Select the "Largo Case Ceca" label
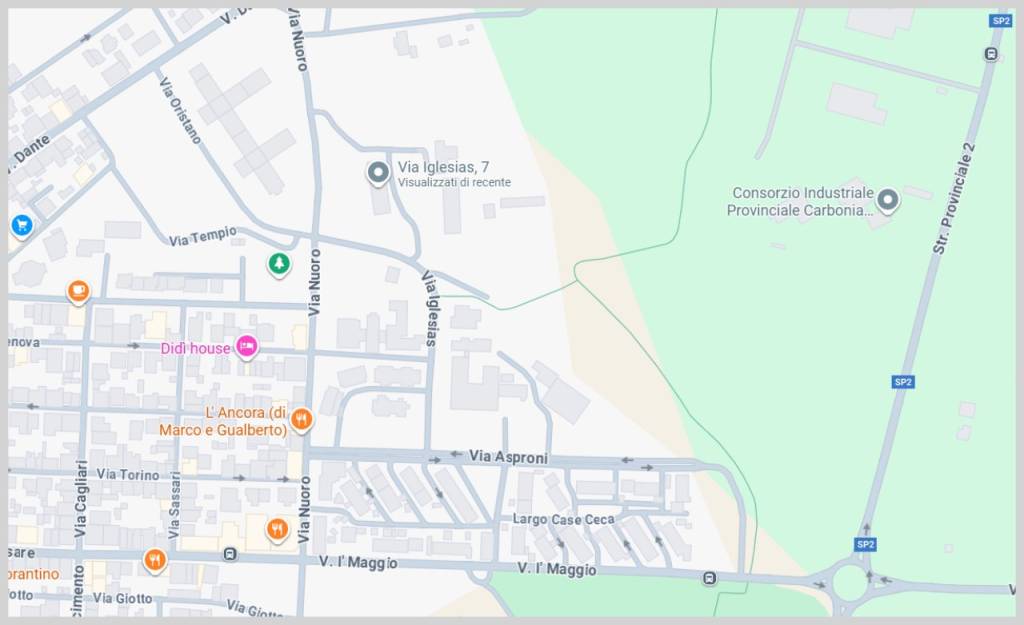Image resolution: width=1024 pixels, height=625 pixels. 563,519
